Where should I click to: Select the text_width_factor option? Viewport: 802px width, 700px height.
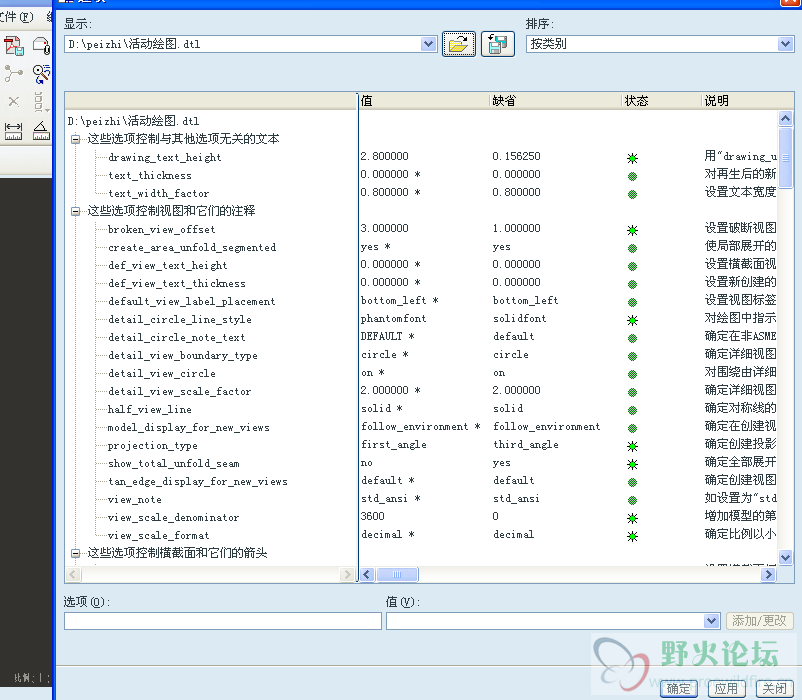[x=159, y=194]
